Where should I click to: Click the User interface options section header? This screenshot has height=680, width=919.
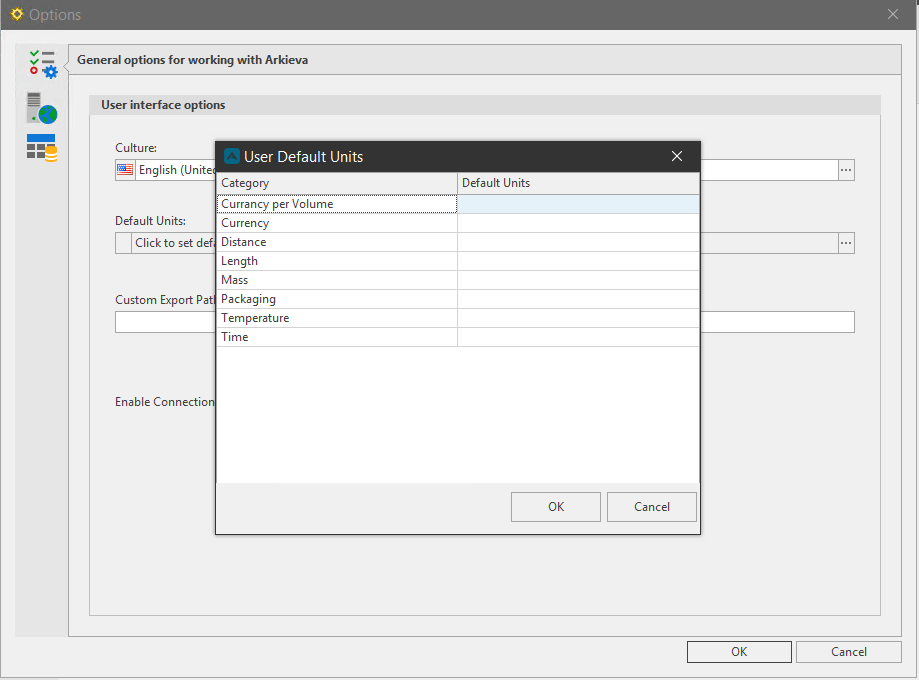point(485,105)
